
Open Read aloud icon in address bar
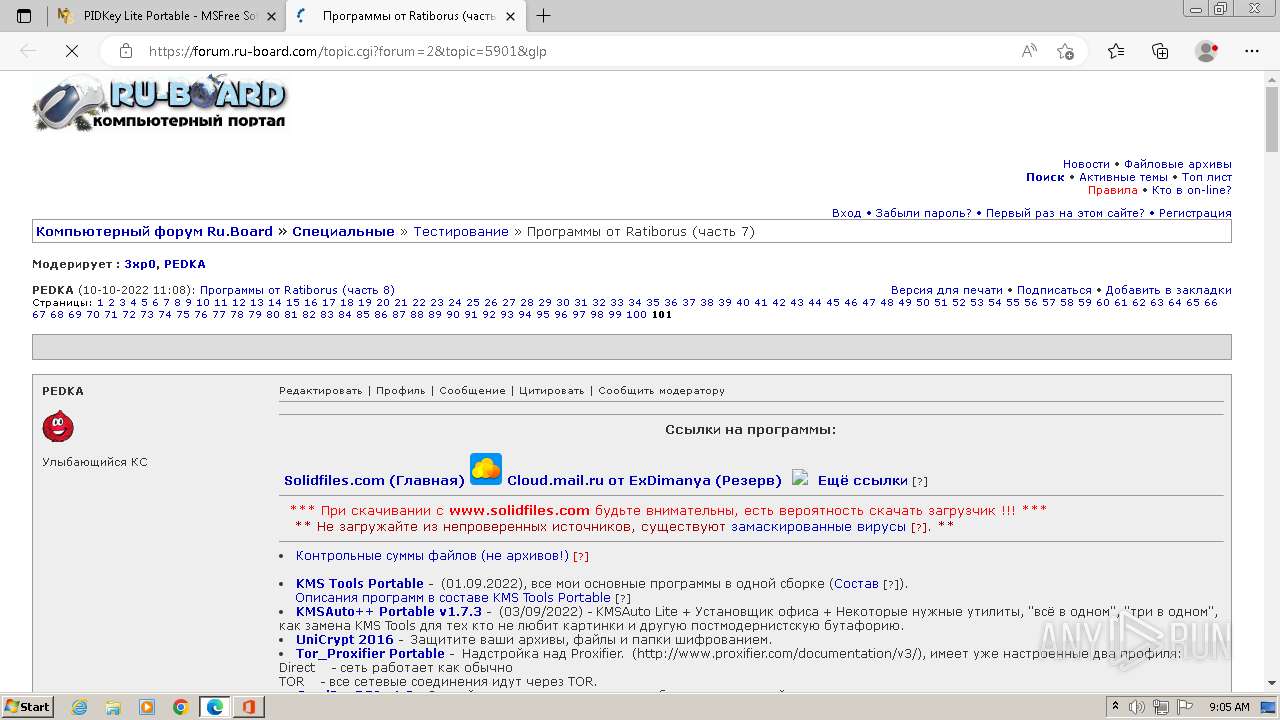[x=1029, y=51]
